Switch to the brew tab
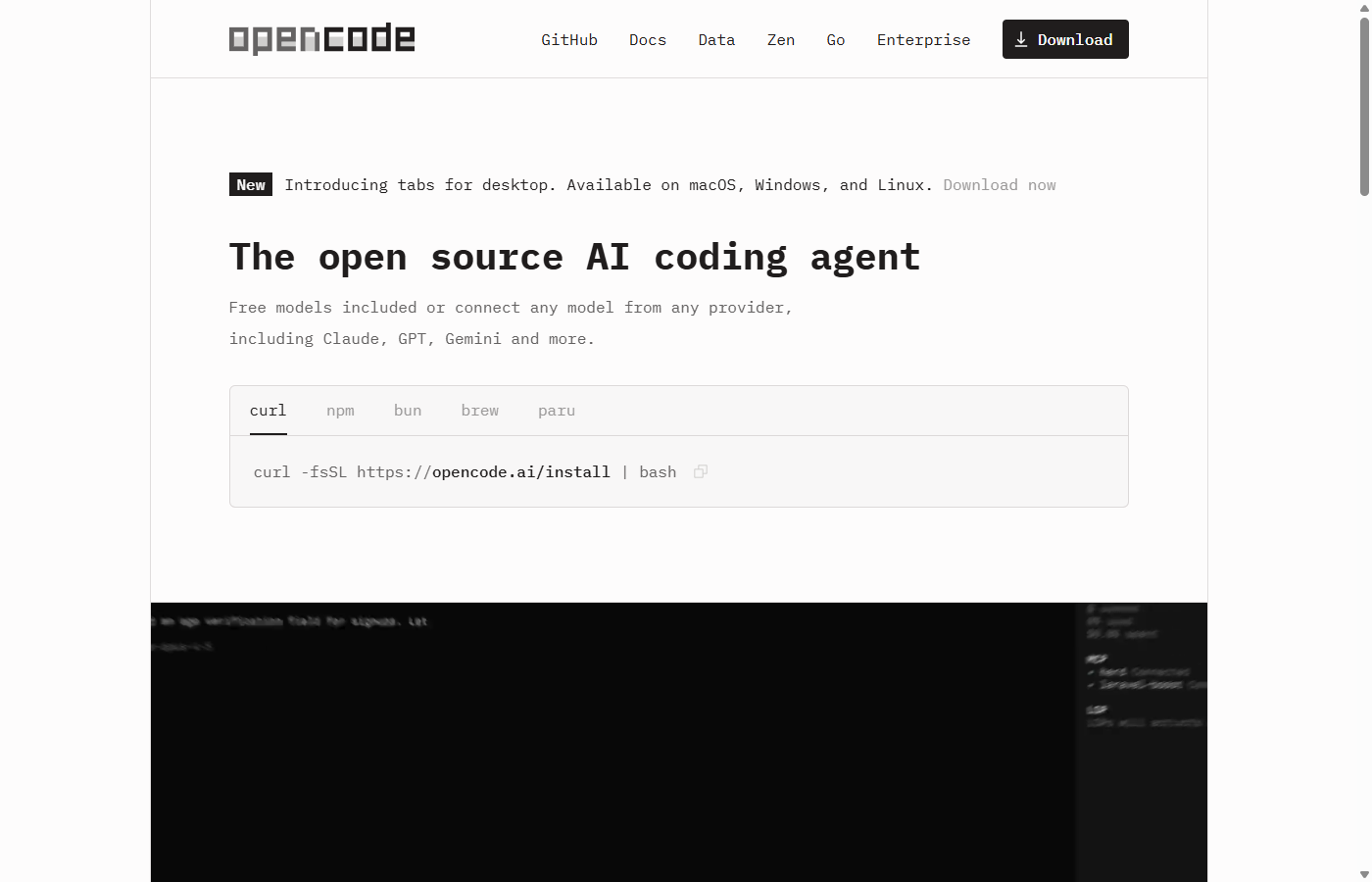The height and width of the screenshot is (882, 1372). click(480, 411)
